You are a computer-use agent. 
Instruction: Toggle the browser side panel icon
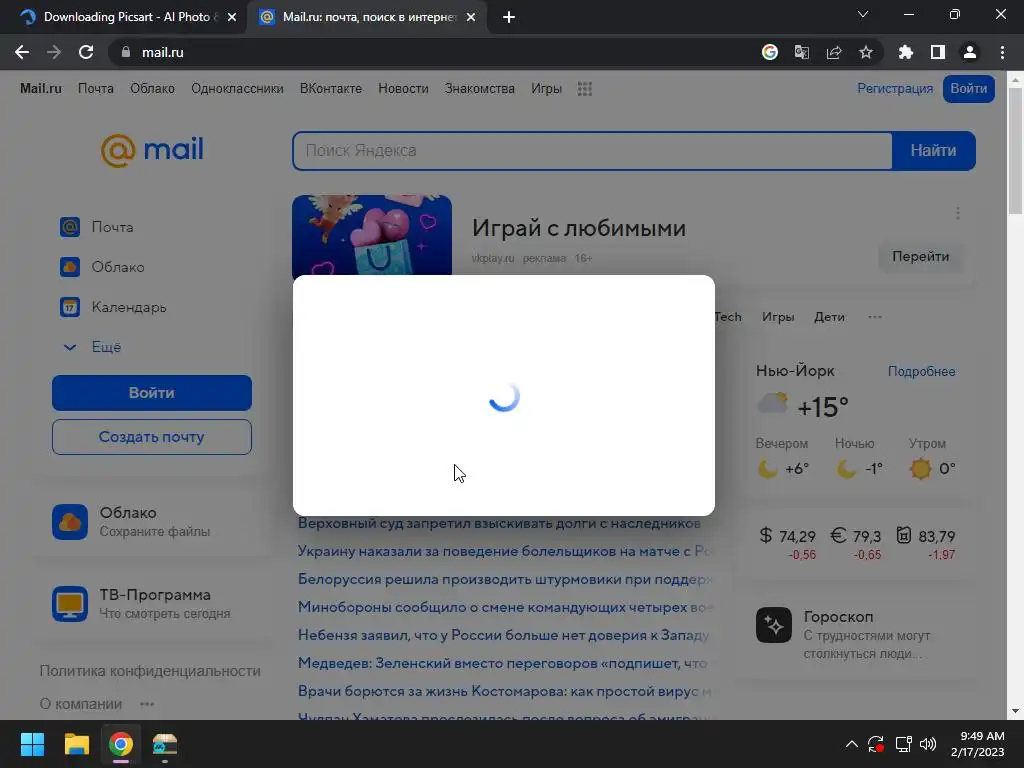pos(938,52)
